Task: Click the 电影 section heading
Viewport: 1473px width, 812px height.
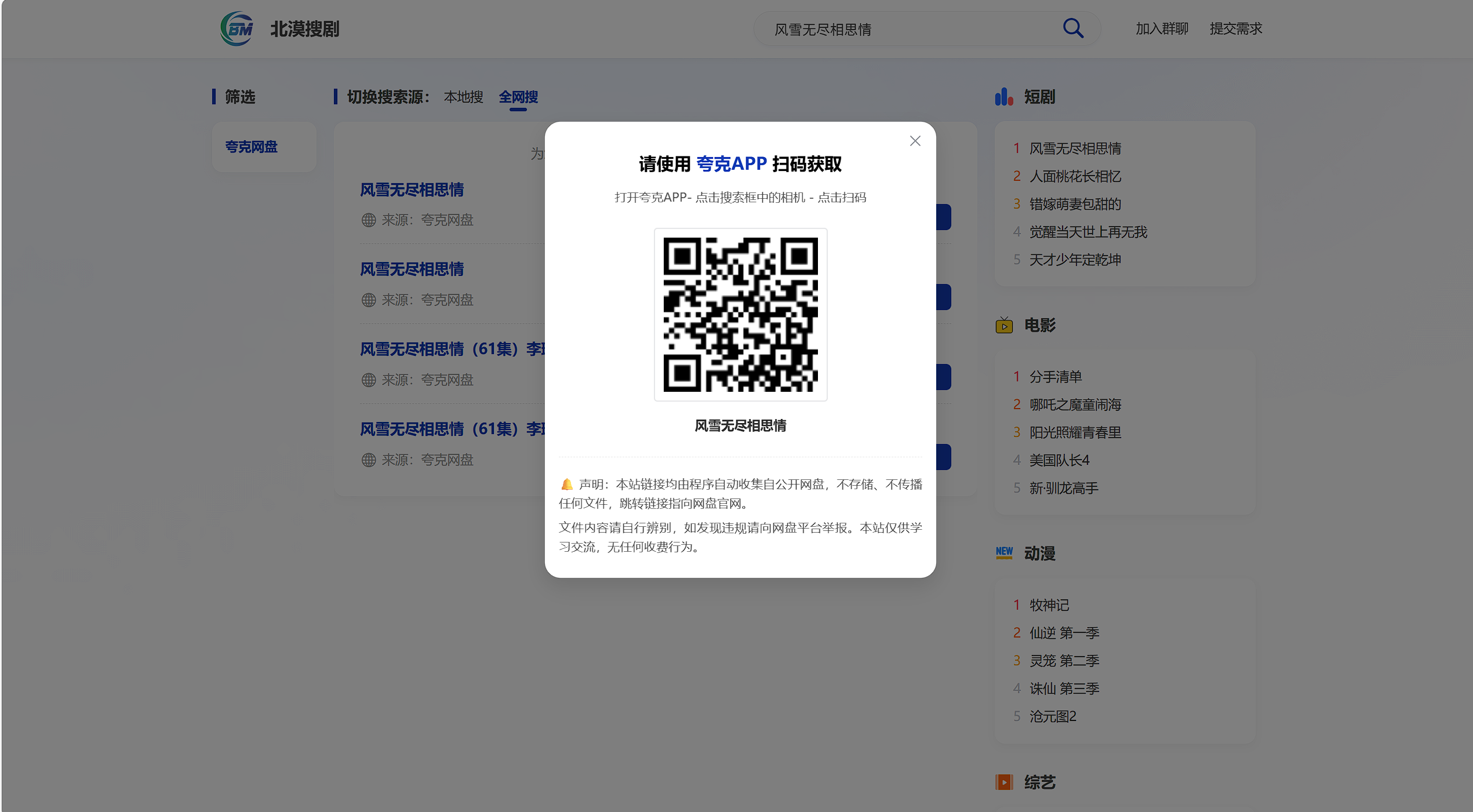Action: pos(1040,325)
